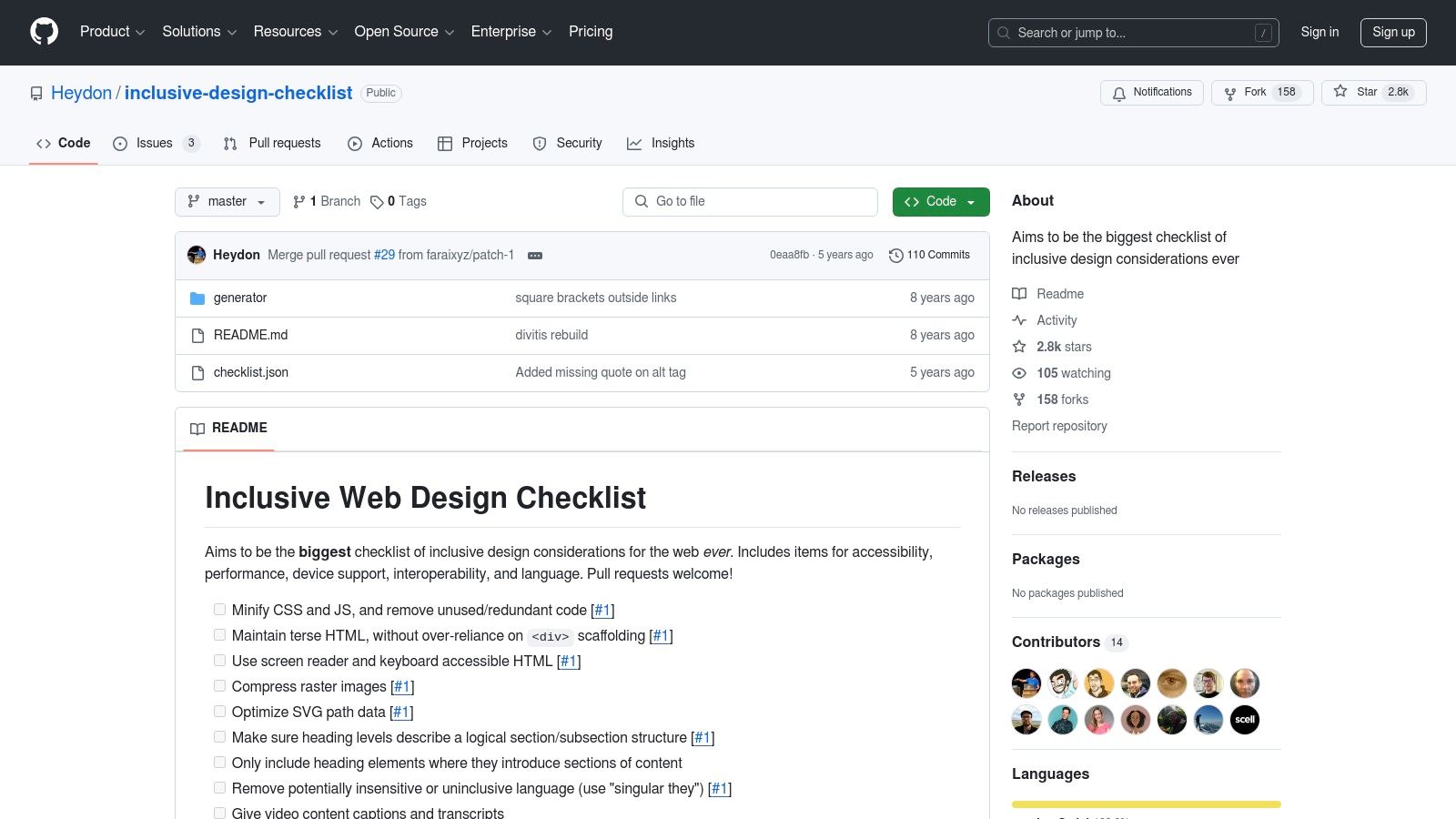
Task: Click the Notifications bell icon
Action: click(x=1119, y=93)
